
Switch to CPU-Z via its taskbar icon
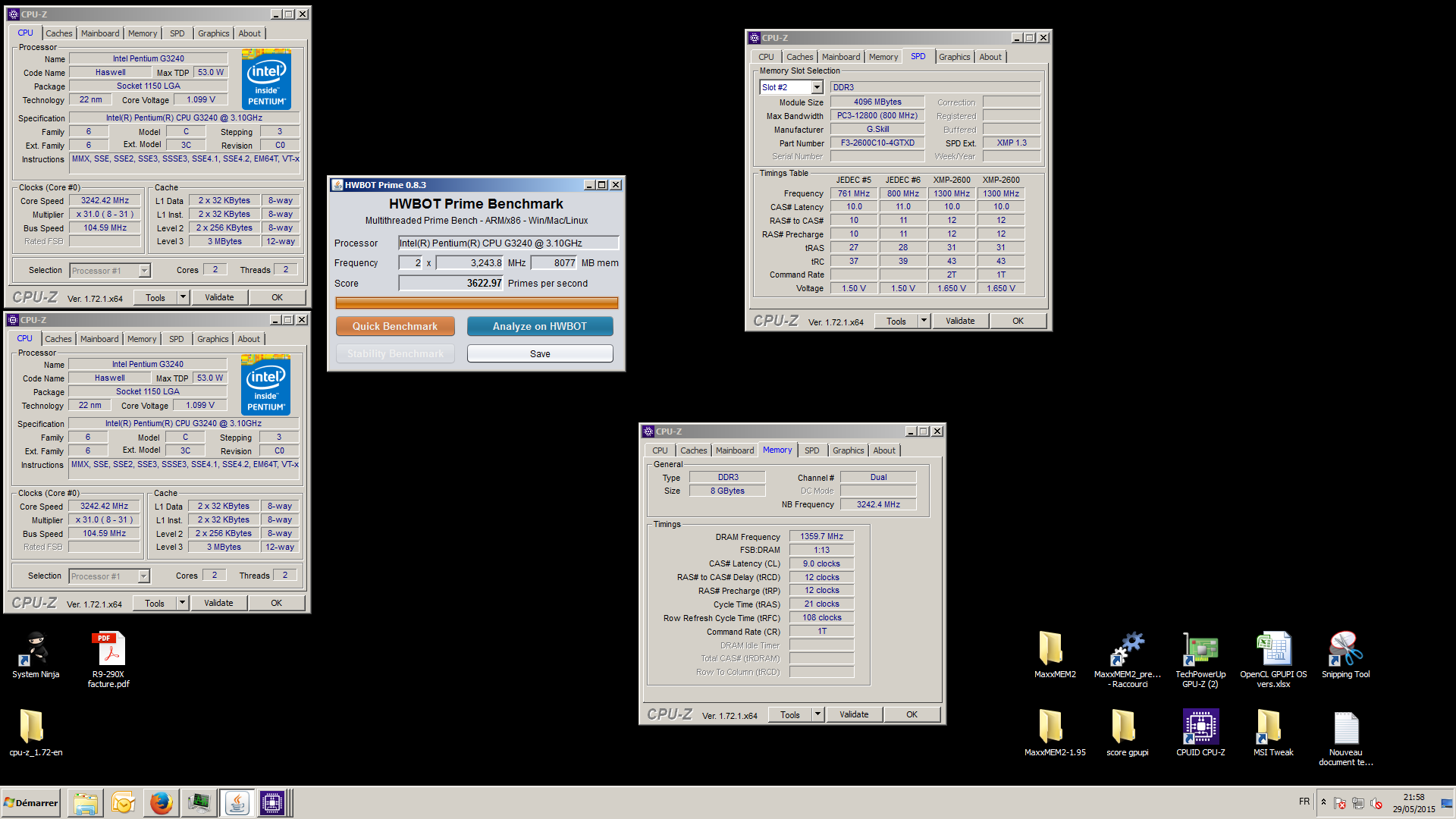(272, 802)
